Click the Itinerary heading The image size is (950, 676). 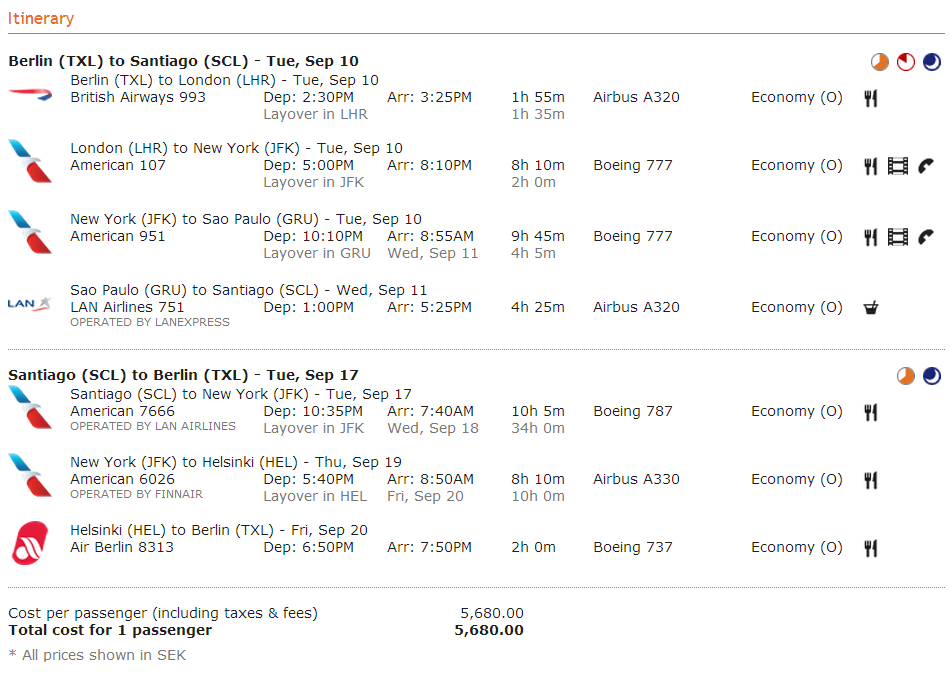coord(41,18)
